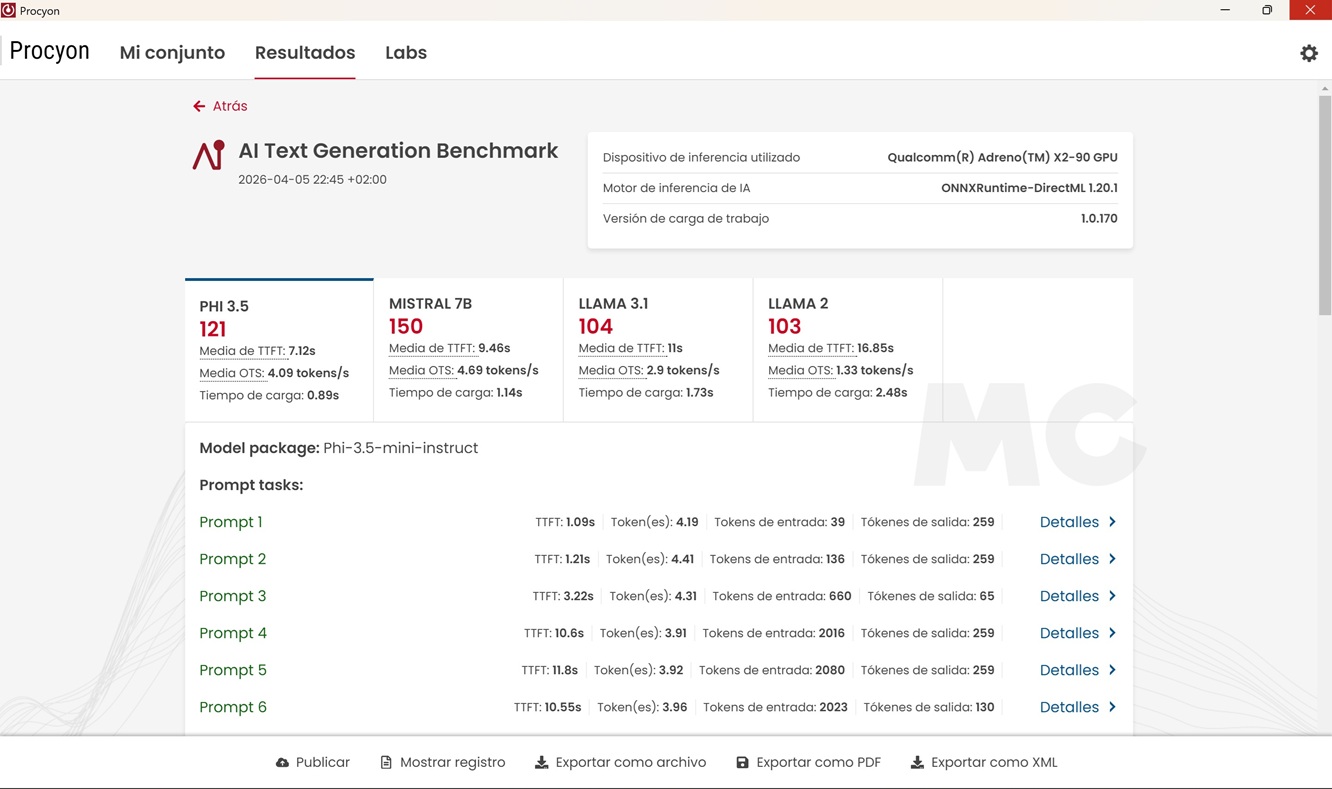Image resolution: width=1332 pixels, height=789 pixels.
Task: Open the Prompt 4 link
Action: click(x=233, y=633)
